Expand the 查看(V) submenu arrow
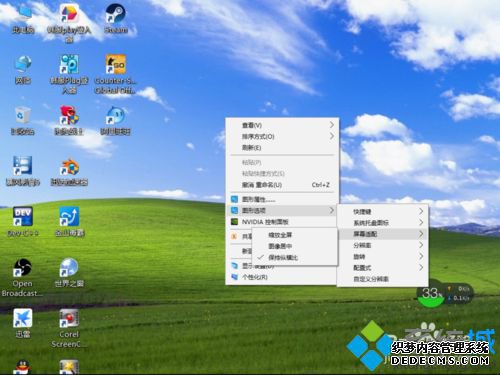The height and width of the screenshot is (375, 500). pyautogui.click(x=332, y=125)
